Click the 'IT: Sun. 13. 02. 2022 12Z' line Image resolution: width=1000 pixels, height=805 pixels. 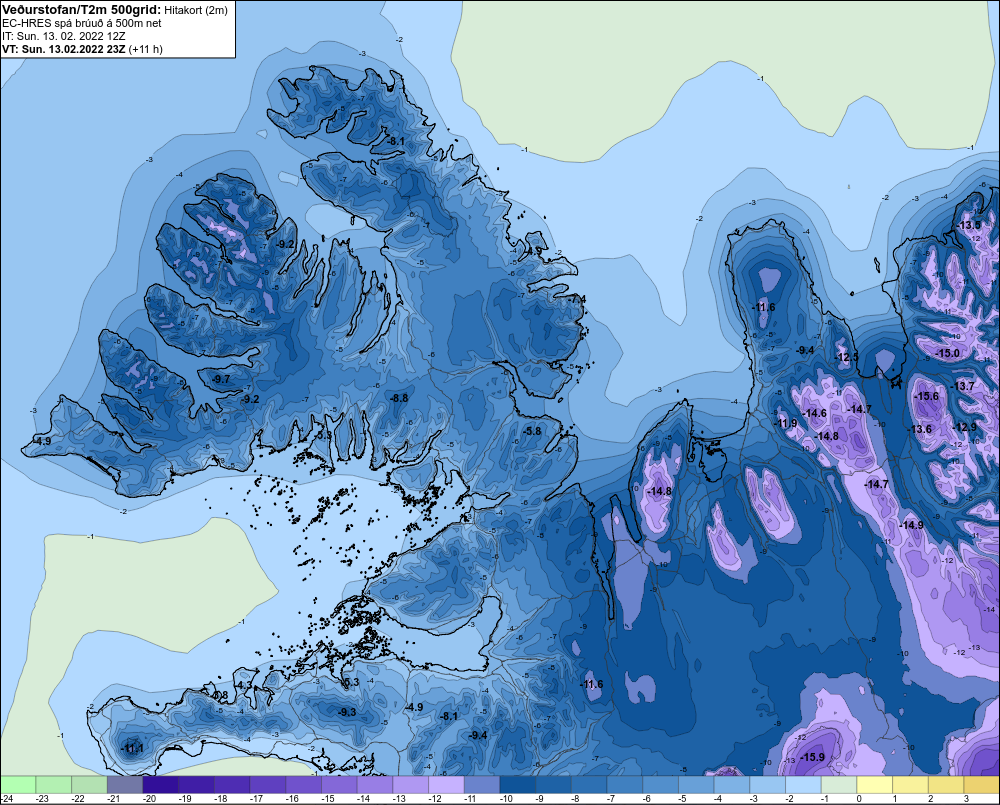(64, 36)
